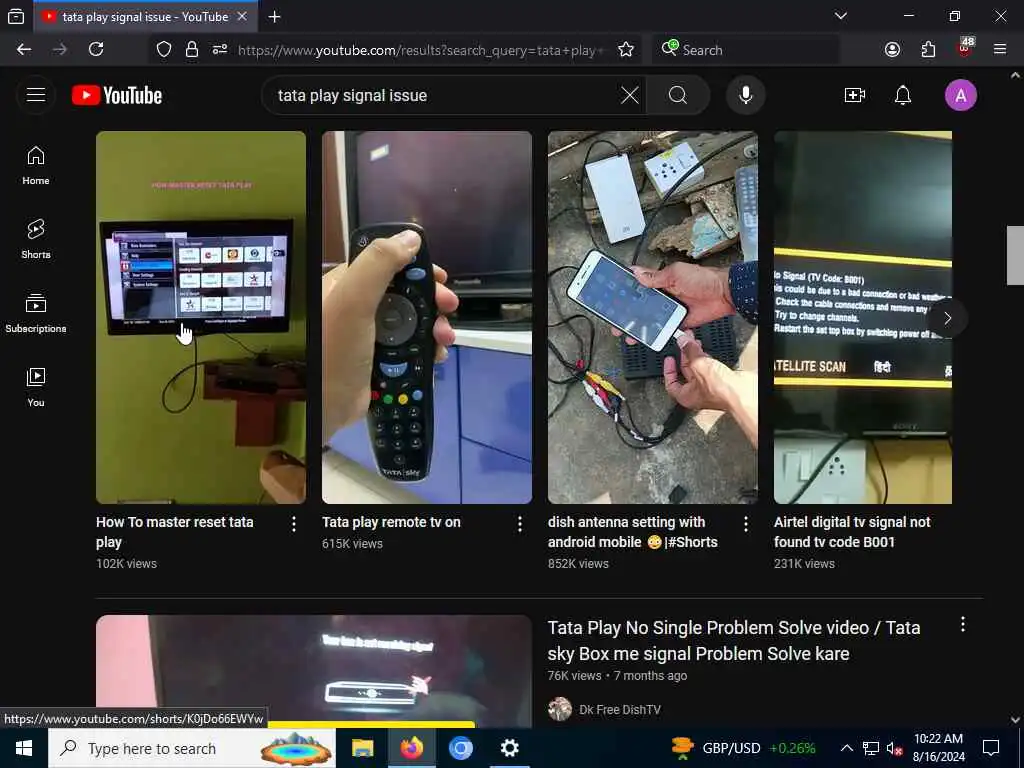This screenshot has height=768, width=1024.
Task: Open the tracking protection shield
Action: tap(164, 50)
